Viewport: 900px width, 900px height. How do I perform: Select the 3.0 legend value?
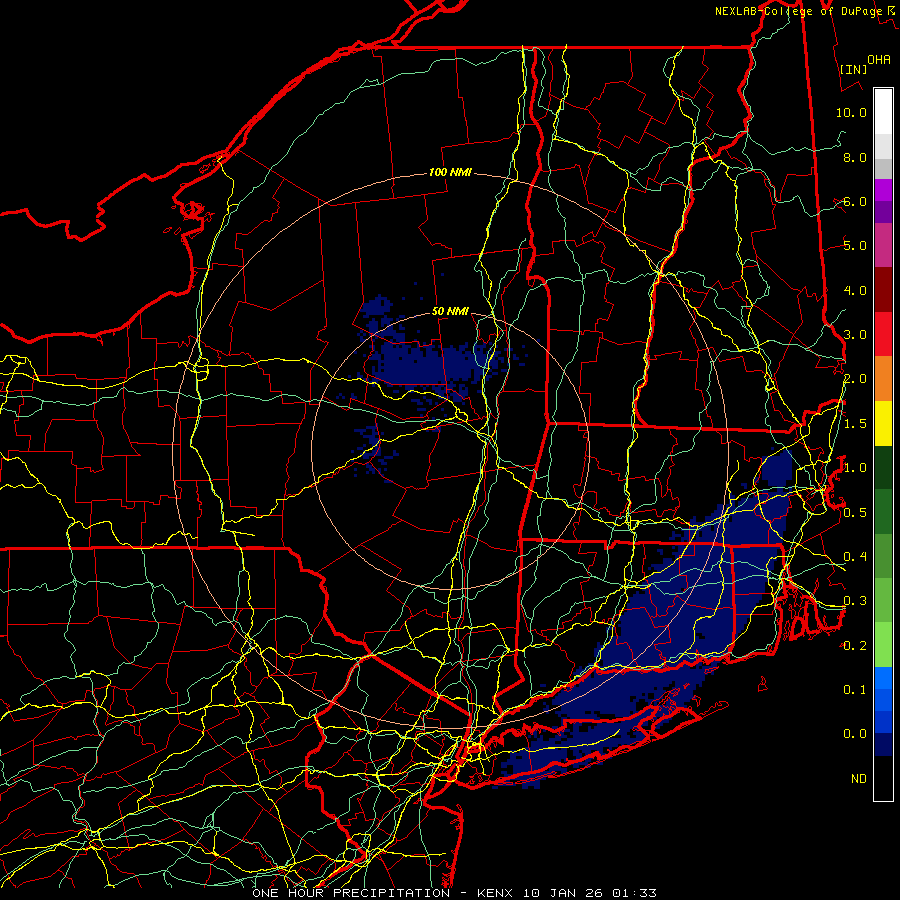(x=855, y=335)
